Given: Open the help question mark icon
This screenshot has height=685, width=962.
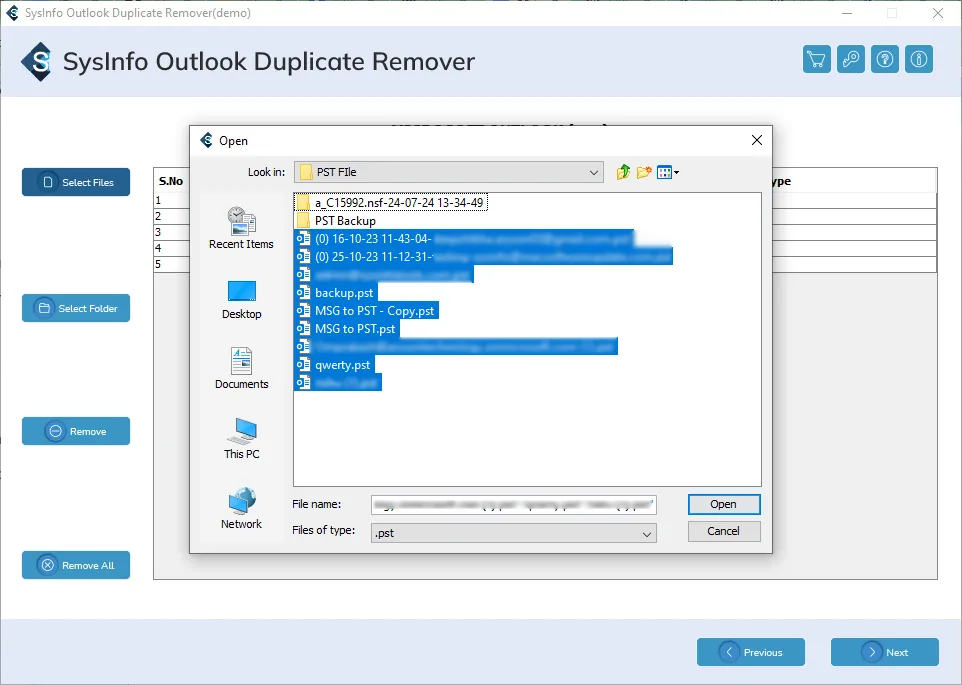Looking at the screenshot, I should point(885,59).
